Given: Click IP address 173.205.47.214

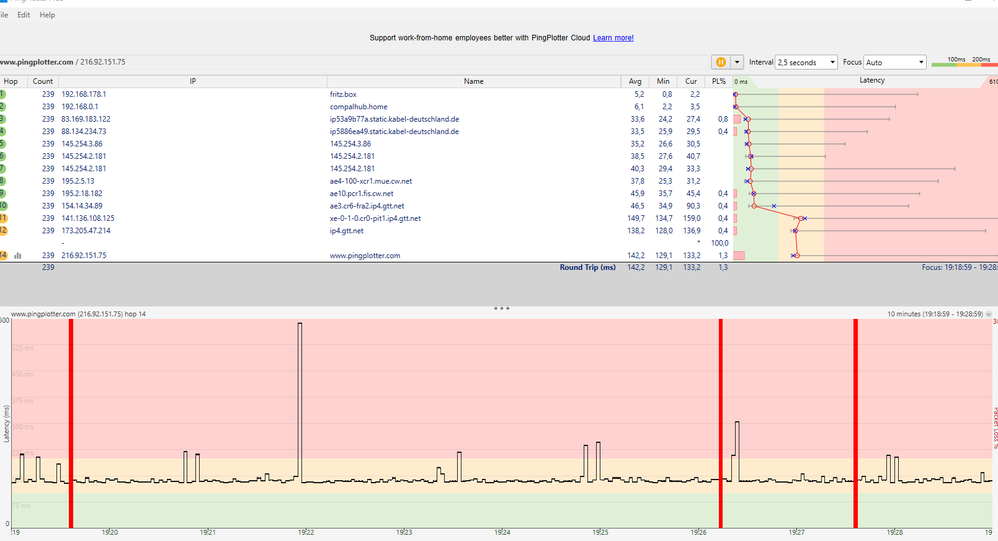Looking at the screenshot, I should pos(86,230).
